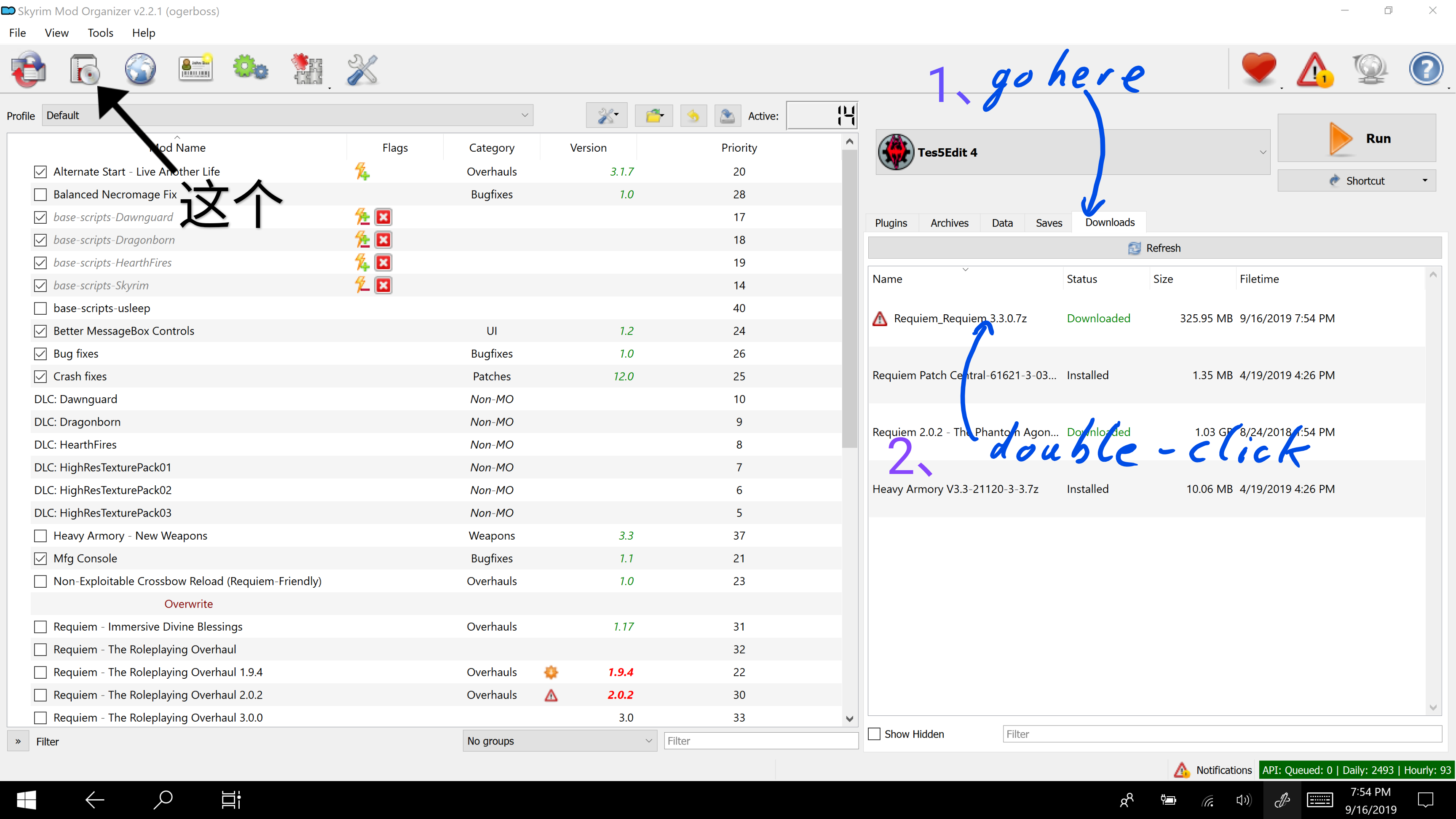The width and height of the screenshot is (1456, 819).
Task: Click the Notifications warning icon in status bar
Action: [x=1182, y=770]
